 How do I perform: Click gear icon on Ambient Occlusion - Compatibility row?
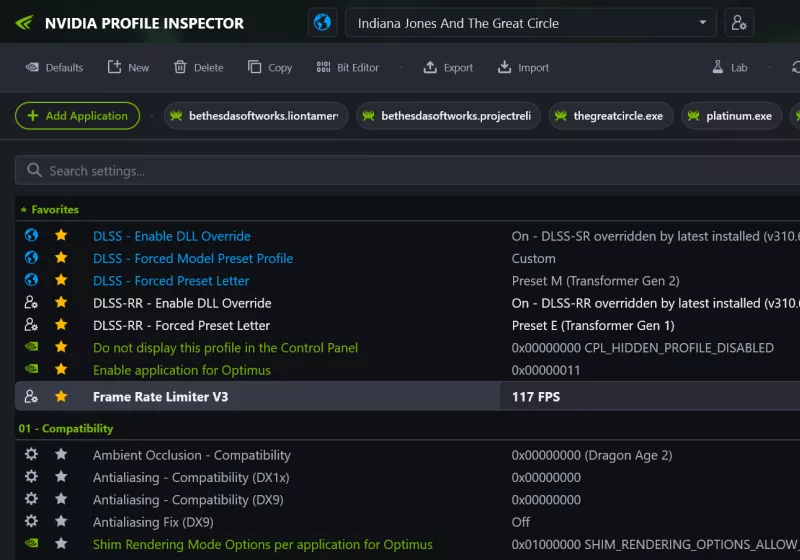tap(31, 454)
